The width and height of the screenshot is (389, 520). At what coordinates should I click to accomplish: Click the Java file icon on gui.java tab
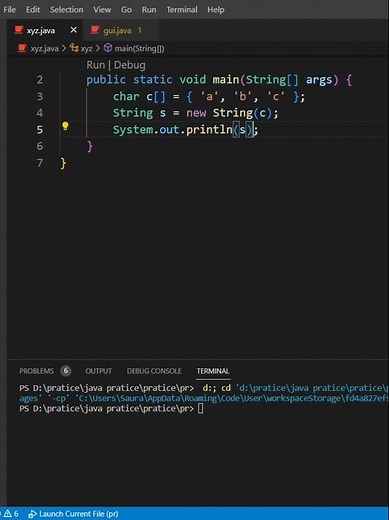pos(95,30)
